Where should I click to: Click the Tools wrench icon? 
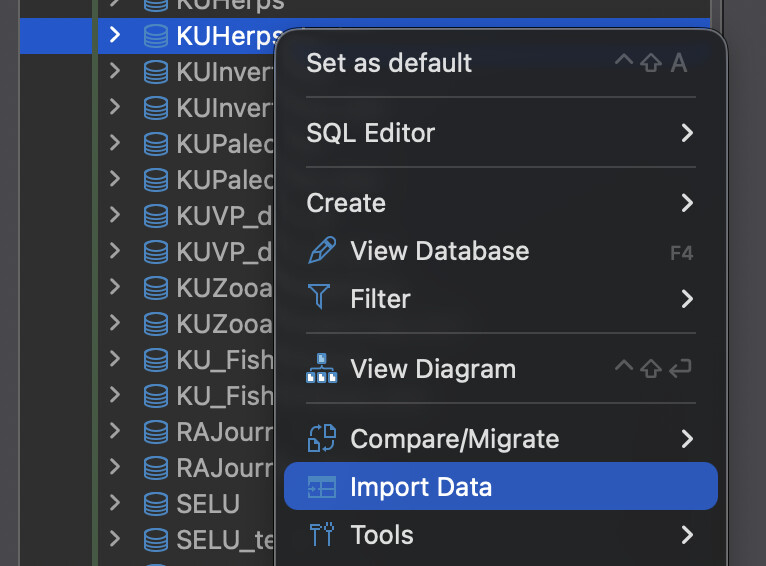click(321, 535)
